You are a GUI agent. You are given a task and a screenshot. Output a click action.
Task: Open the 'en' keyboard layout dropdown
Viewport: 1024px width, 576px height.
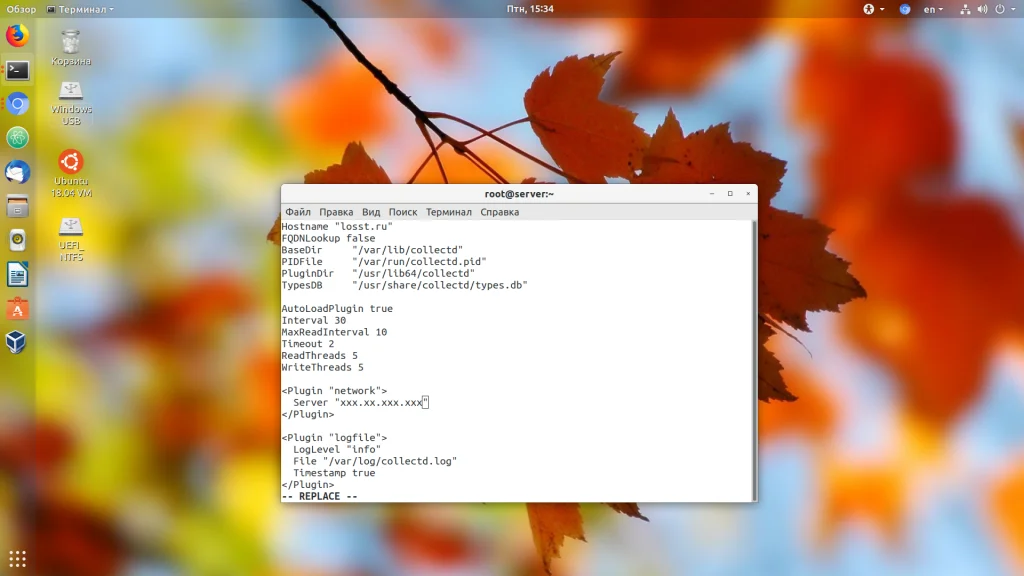(x=932, y=9)
